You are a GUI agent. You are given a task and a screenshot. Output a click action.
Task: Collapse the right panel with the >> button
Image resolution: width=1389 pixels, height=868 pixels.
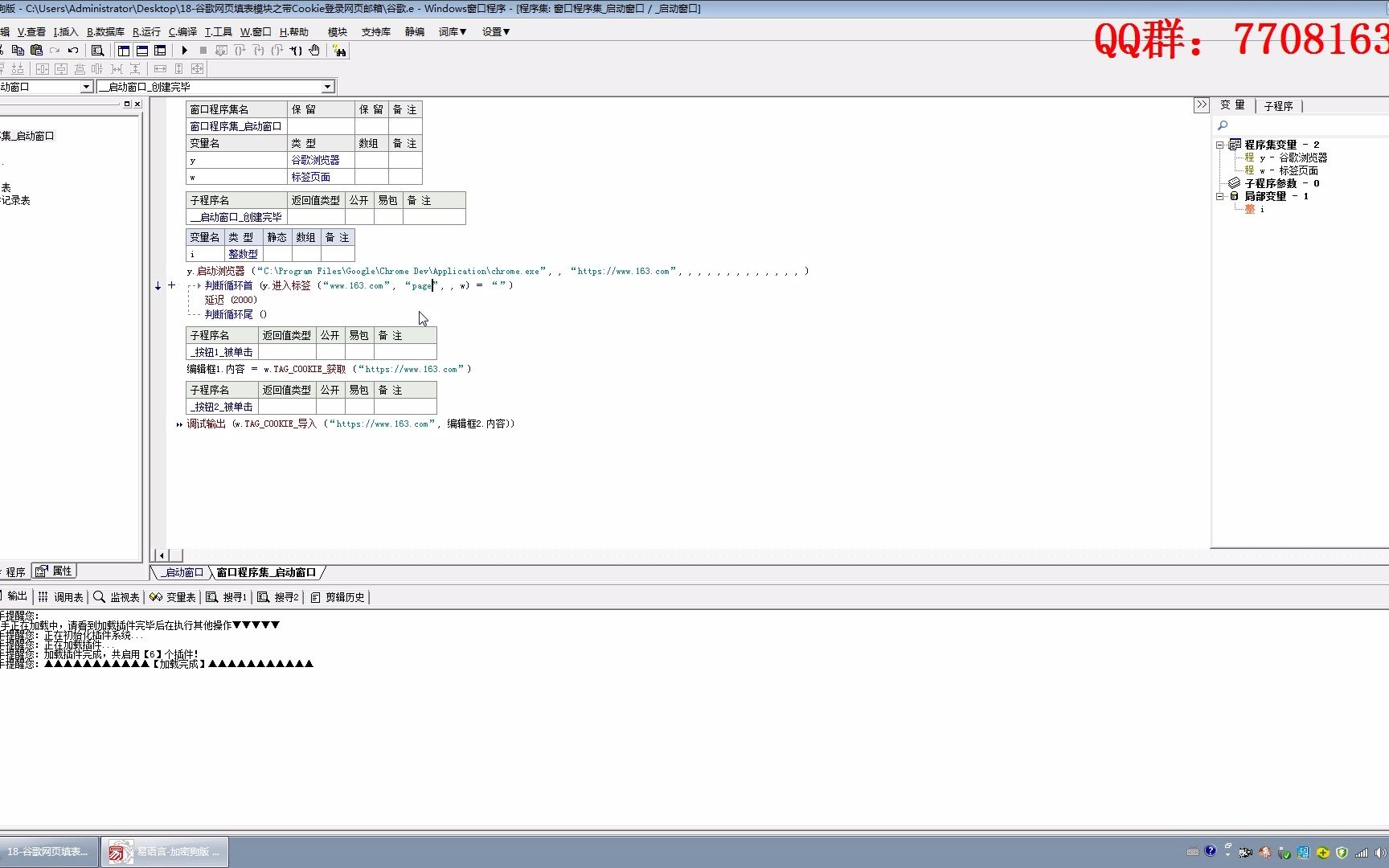click(x=1201, y=104)
